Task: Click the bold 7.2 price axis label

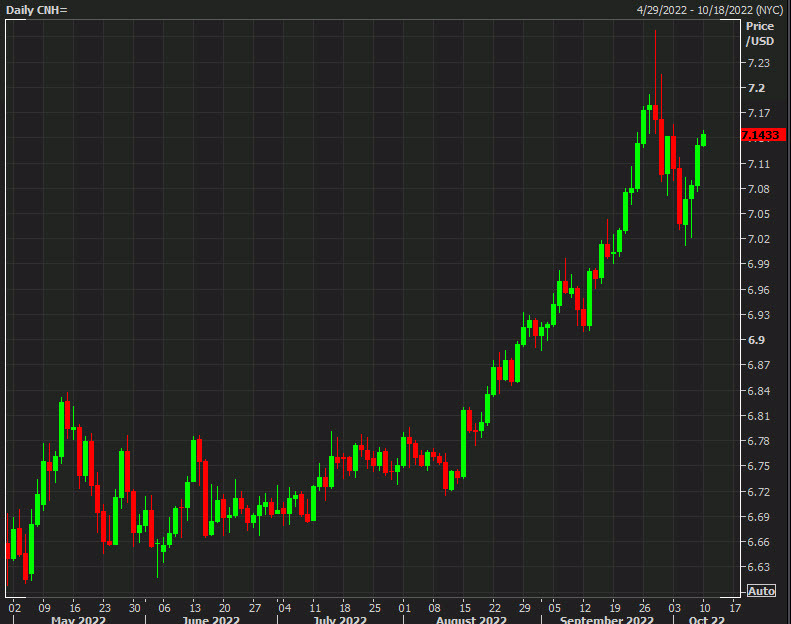Action: [x=756, y=88]
